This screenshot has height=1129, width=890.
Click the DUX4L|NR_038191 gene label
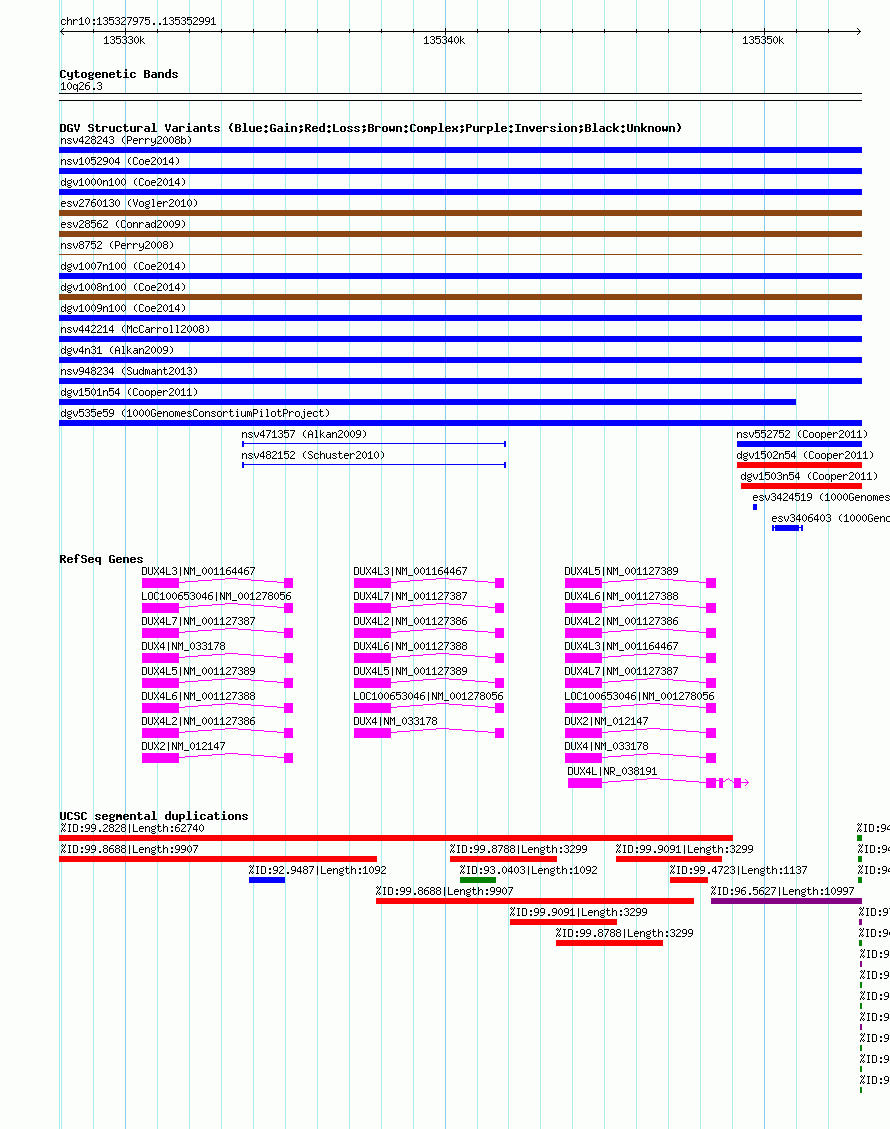(x=612, y=771)
